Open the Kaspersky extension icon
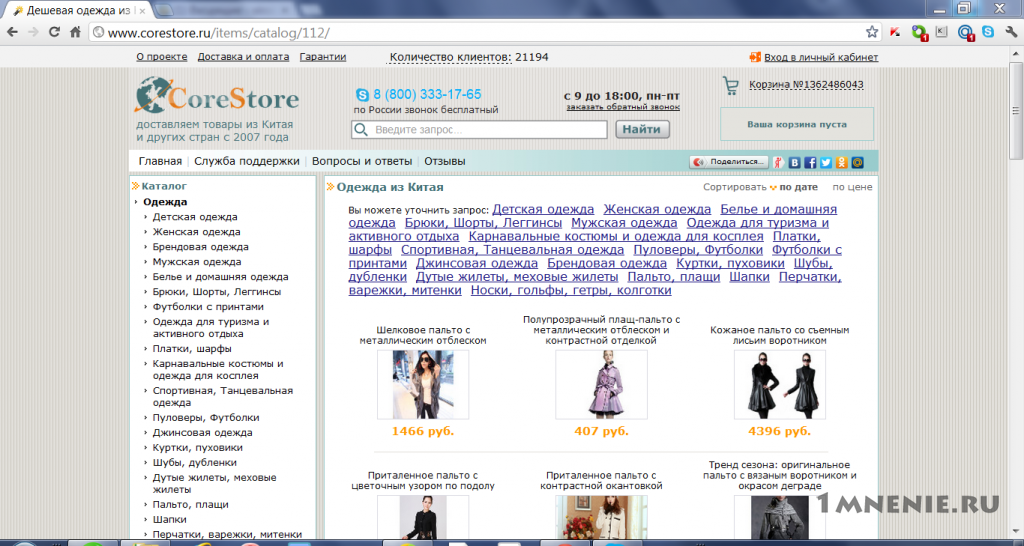 pos(895,32)
